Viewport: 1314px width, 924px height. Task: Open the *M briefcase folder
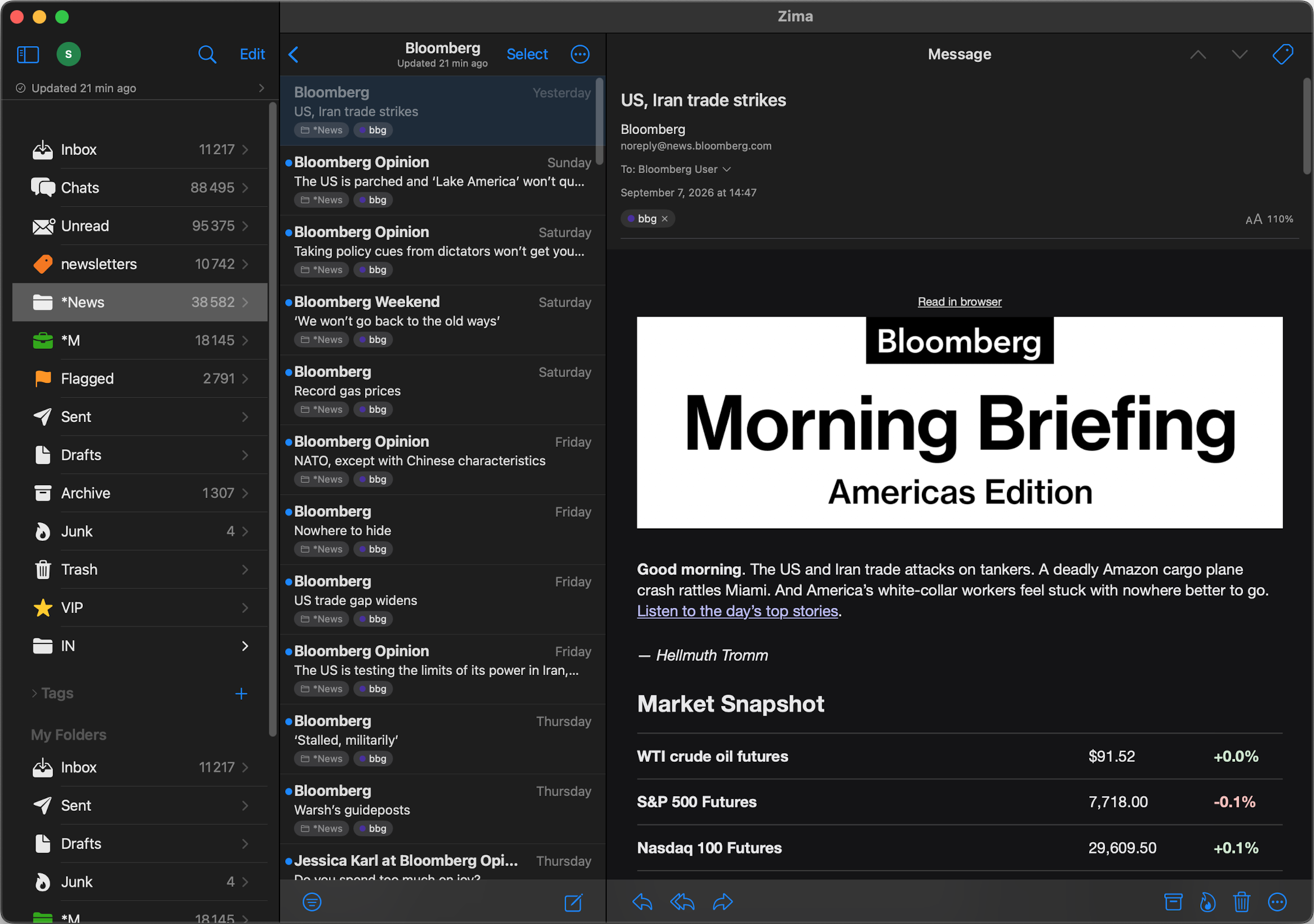click(140, 340)
